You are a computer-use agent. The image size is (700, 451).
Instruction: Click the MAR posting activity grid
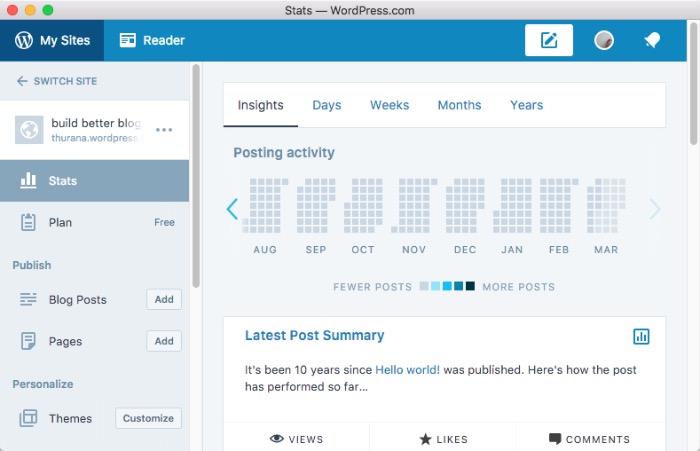(606, 205)
